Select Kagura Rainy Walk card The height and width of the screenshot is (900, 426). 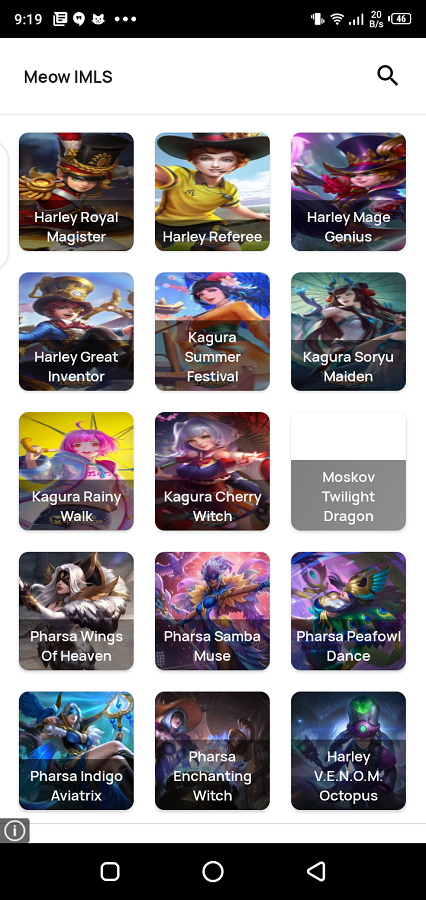pyautogui.click(x=76, y=471)
